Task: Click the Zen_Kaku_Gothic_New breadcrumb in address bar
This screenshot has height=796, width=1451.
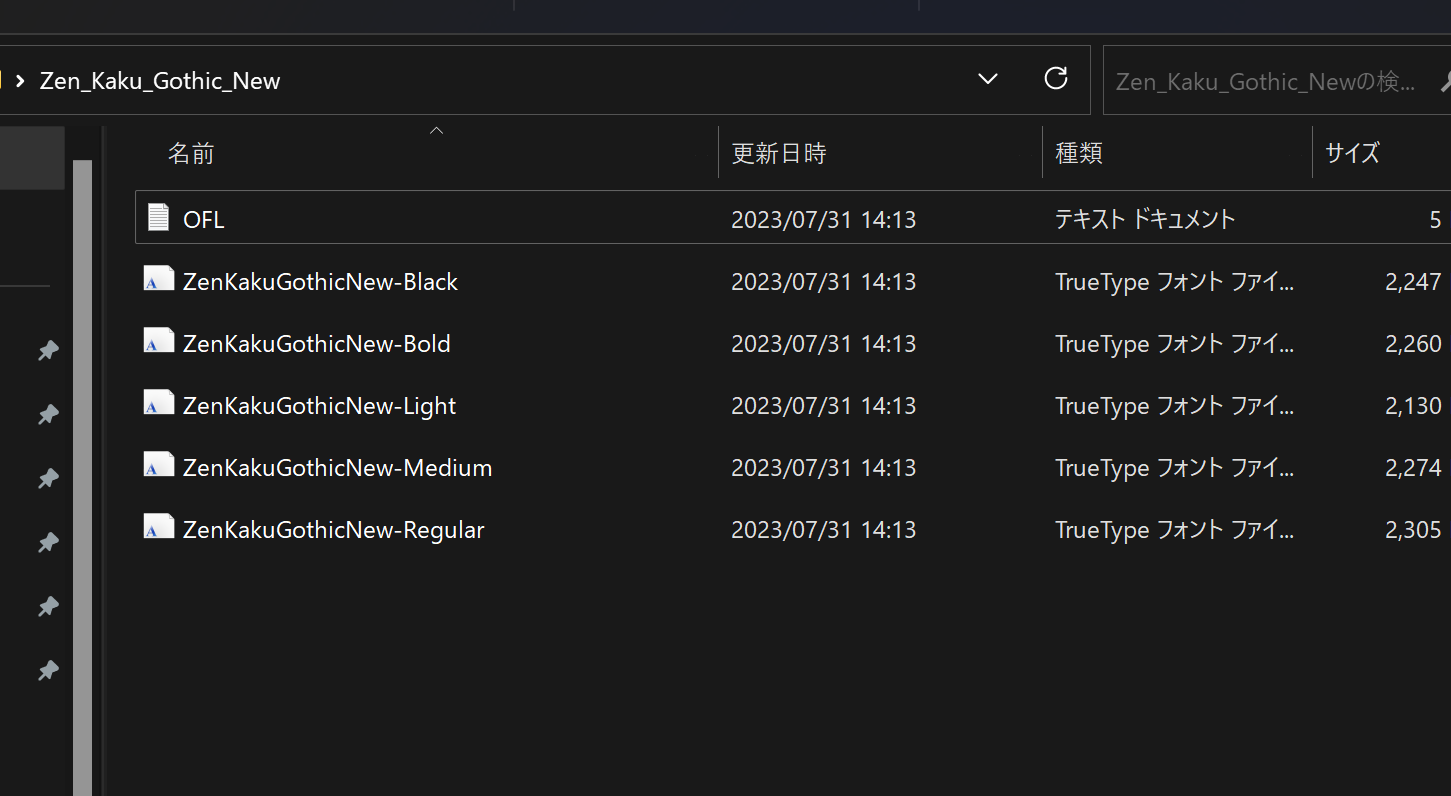Action: click(160, 81)
